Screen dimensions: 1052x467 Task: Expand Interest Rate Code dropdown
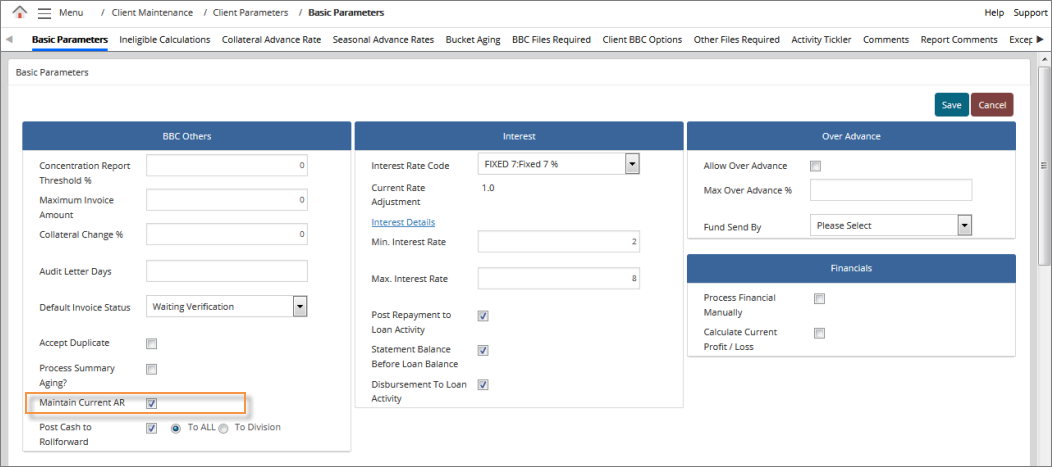point(631,164)
